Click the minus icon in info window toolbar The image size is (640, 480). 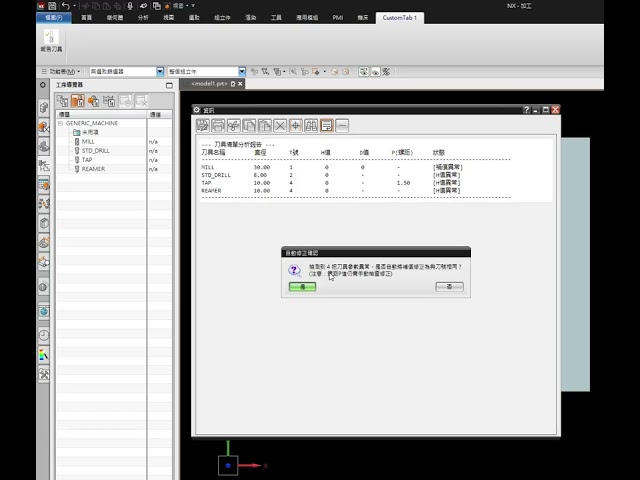pyautogui.click(x=342, y=125)
